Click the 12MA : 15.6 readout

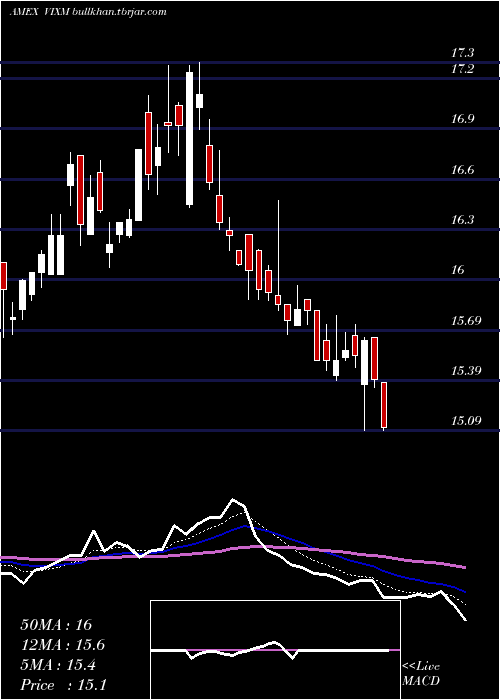(x=63, y=645)
